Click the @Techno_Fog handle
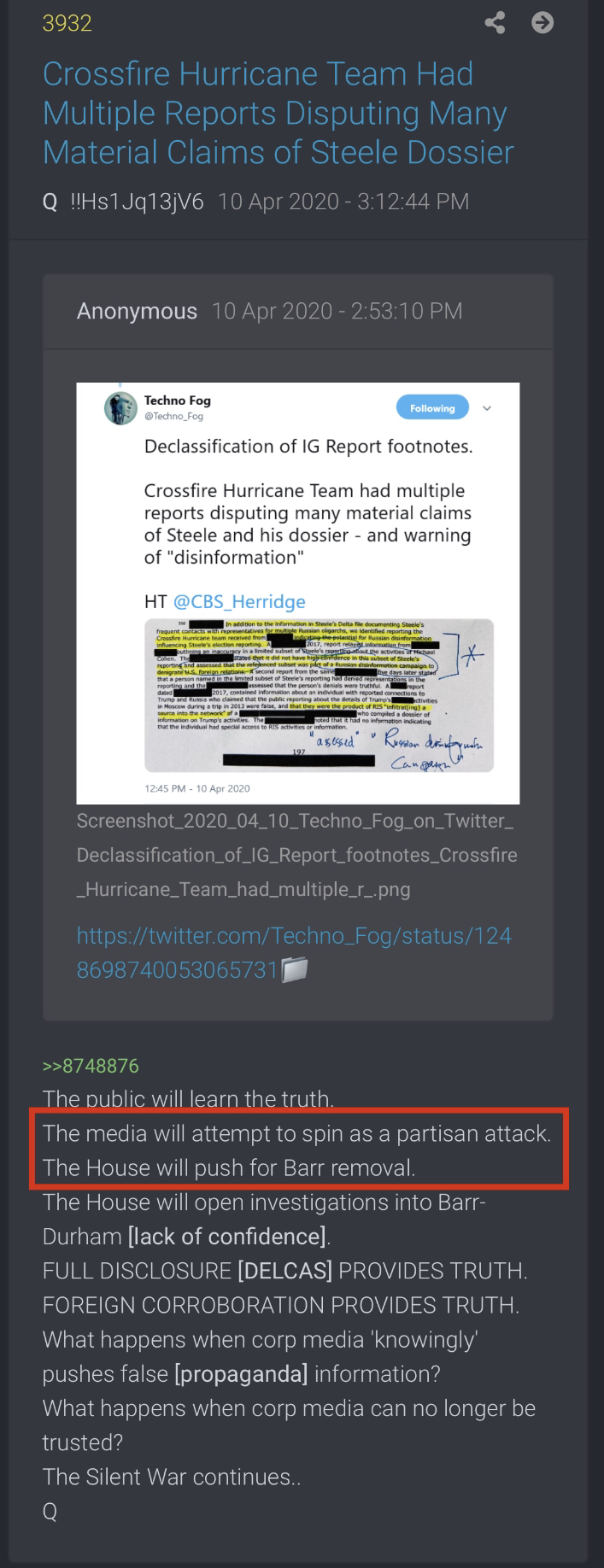 pos(173,416)
